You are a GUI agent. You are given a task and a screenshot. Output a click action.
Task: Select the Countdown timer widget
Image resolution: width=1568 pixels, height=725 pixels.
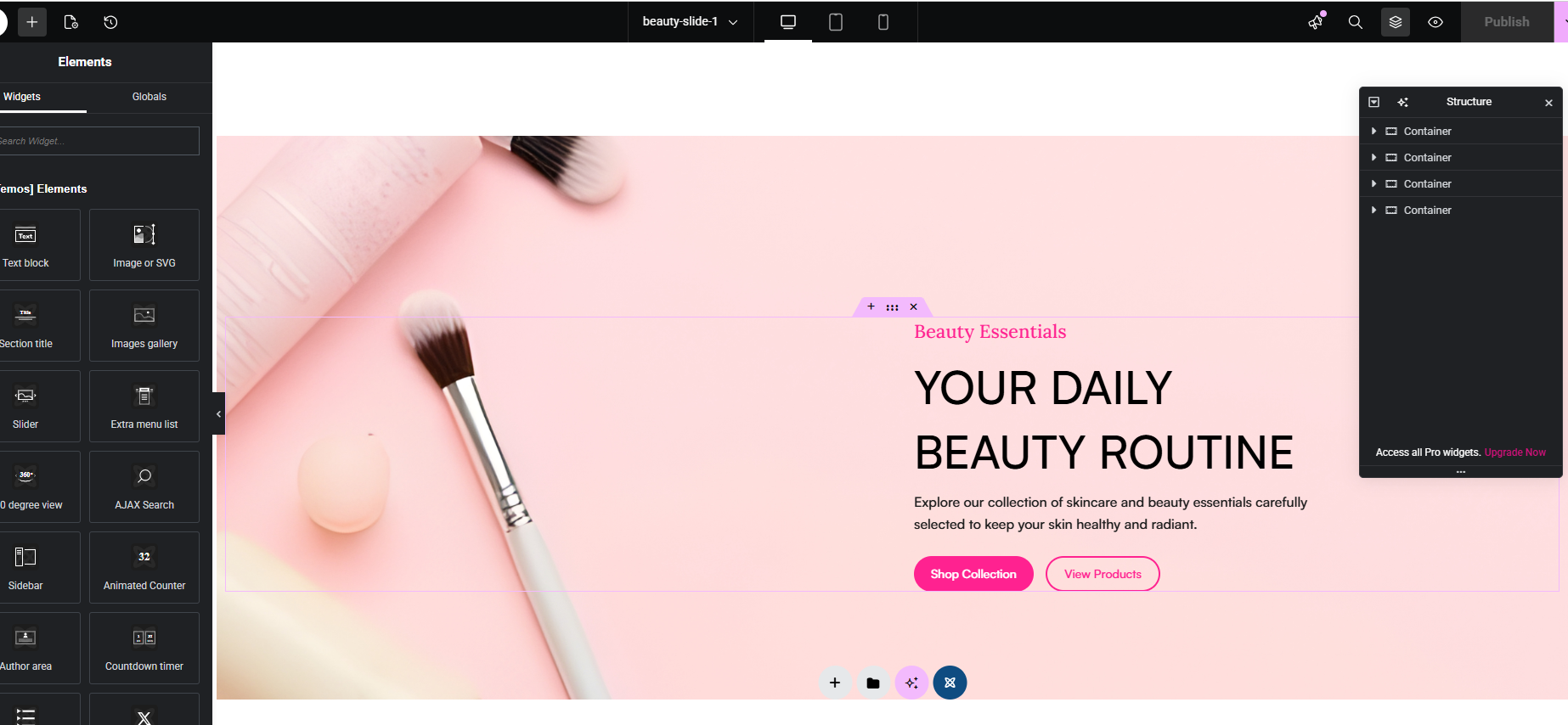tap(144, 649)
